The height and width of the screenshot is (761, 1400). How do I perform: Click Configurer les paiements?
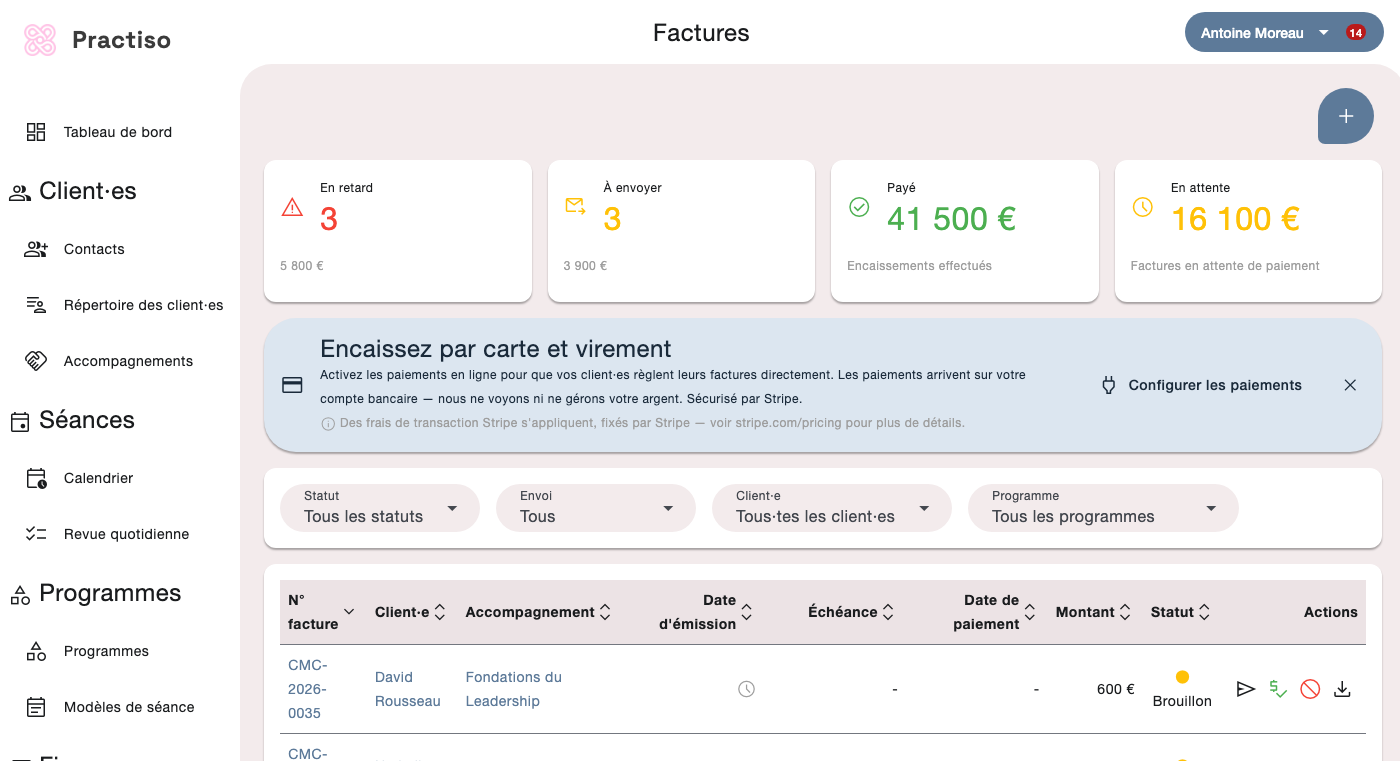(1214, 385)
